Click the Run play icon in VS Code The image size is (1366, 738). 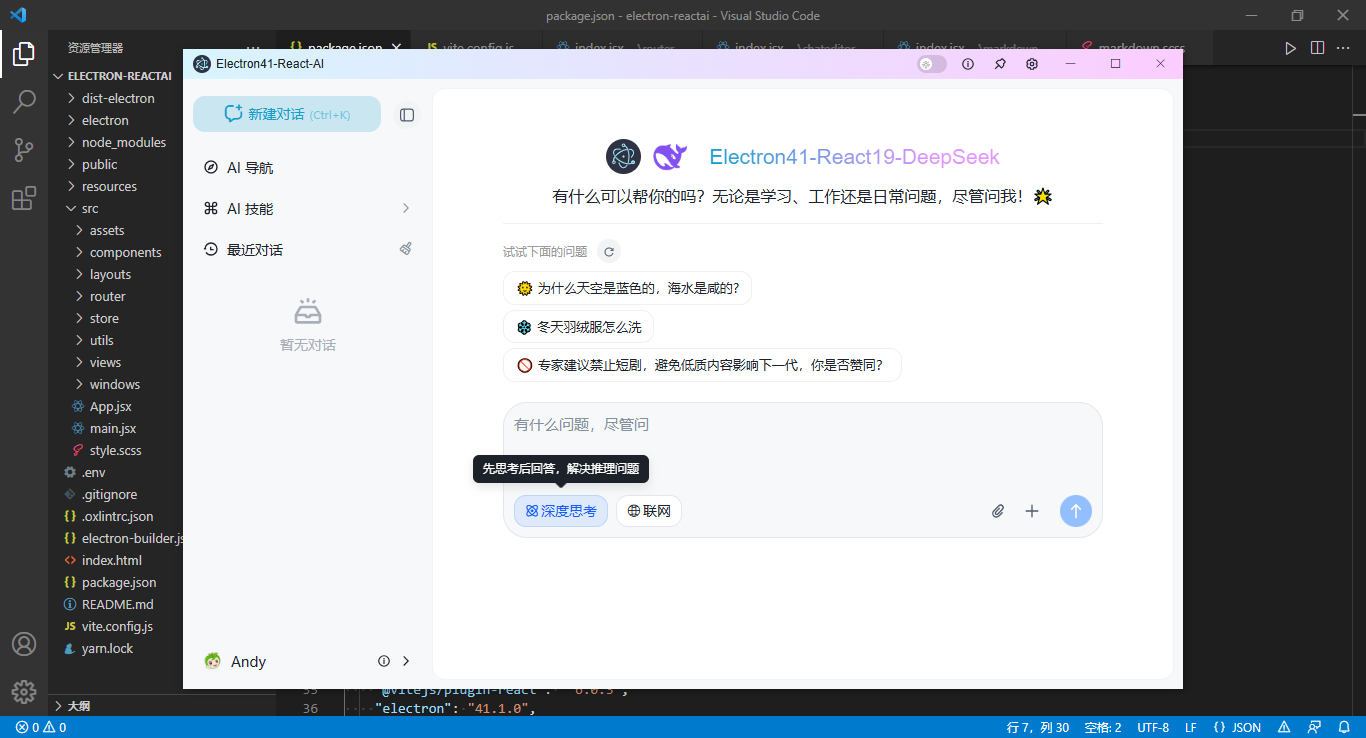1290,48
